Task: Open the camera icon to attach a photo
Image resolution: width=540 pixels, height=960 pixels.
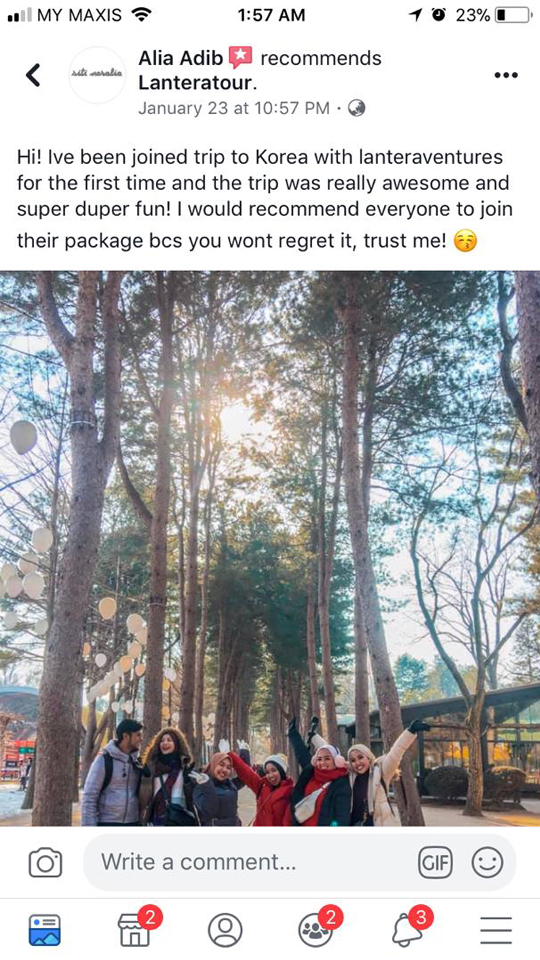Action: point(45,862)
